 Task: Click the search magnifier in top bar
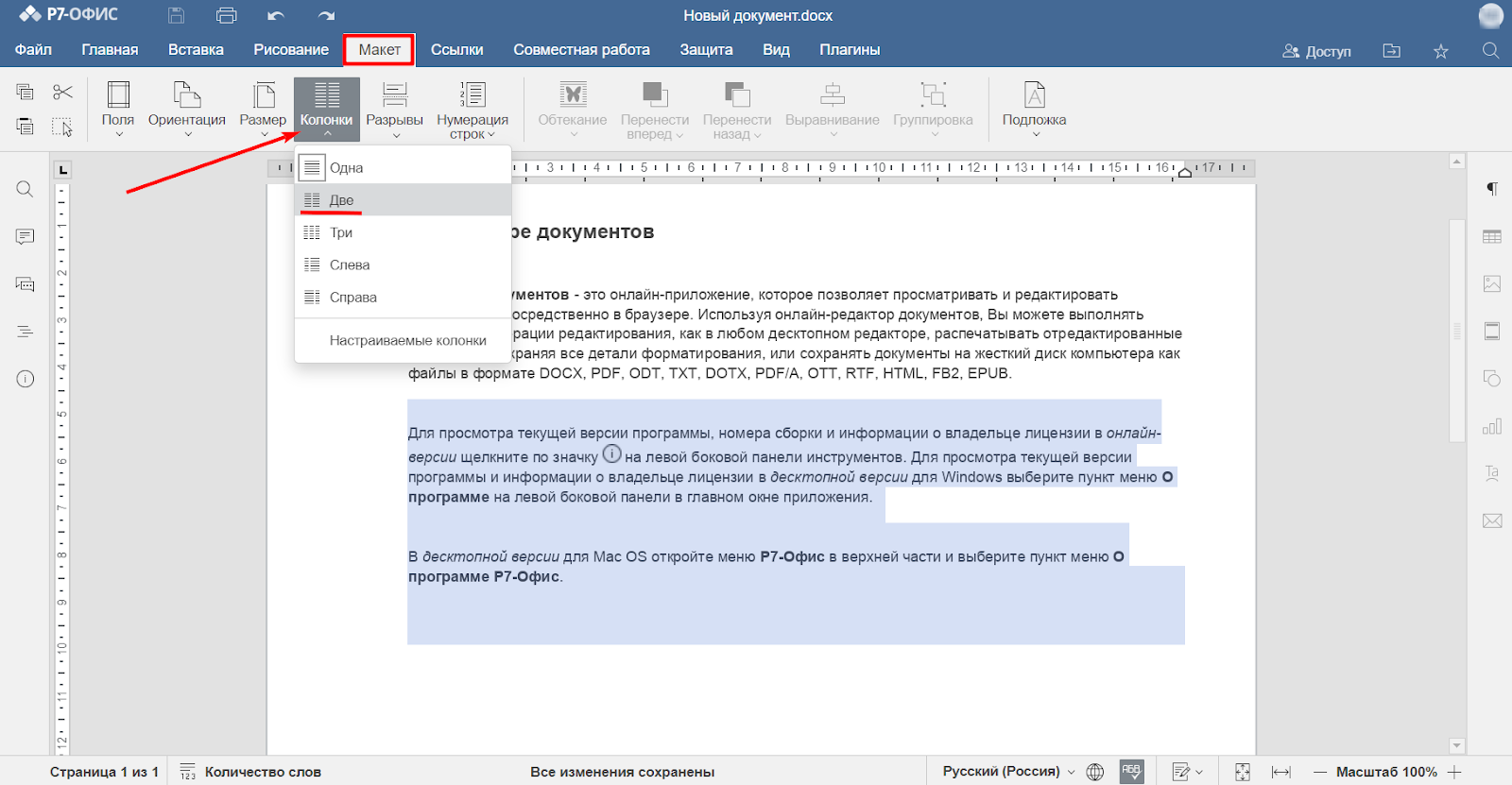tap(1491, 51)
